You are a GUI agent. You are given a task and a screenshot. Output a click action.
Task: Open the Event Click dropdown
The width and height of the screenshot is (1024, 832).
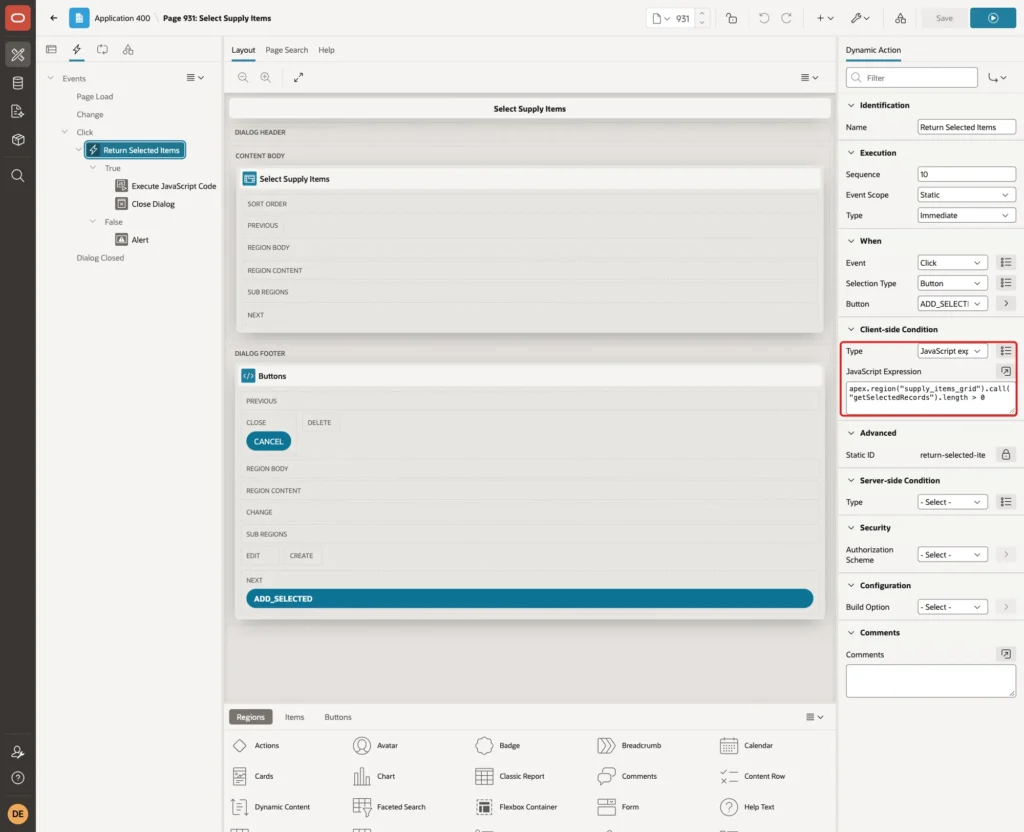click(952, 263)
